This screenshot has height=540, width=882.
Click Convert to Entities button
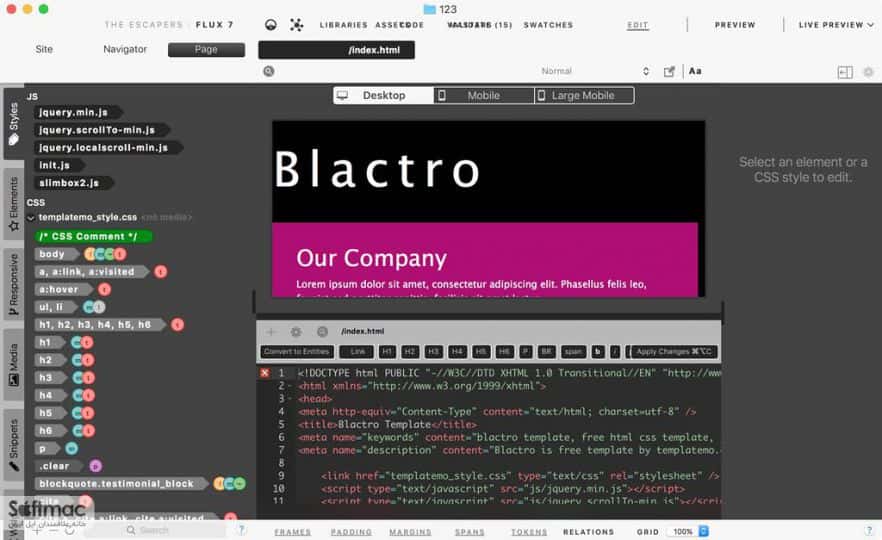click(296, 352)
